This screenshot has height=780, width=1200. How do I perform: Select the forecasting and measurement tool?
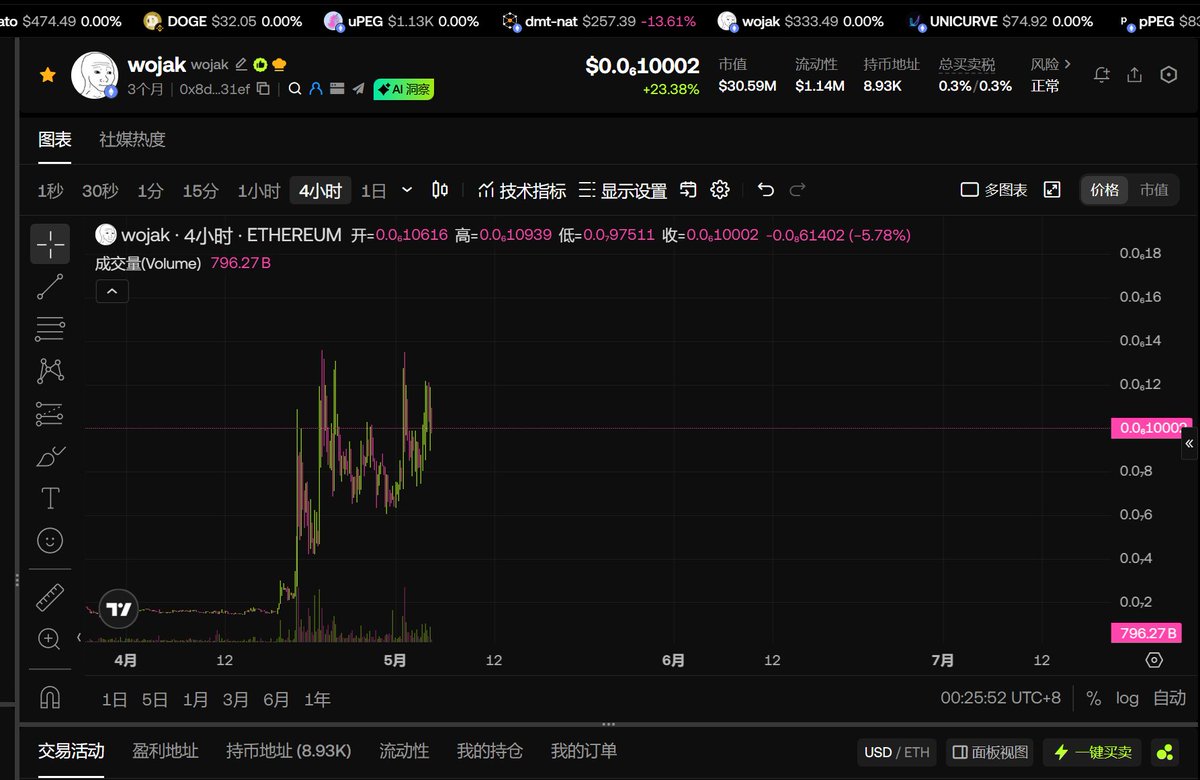50,413
